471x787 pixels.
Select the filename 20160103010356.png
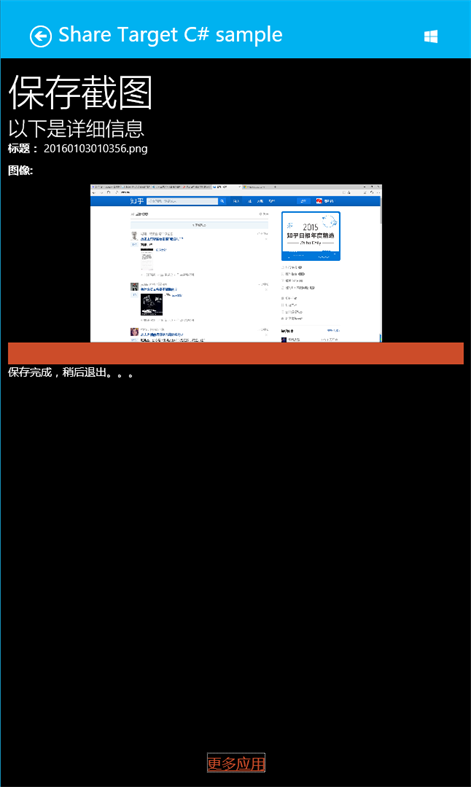(95, 149)
